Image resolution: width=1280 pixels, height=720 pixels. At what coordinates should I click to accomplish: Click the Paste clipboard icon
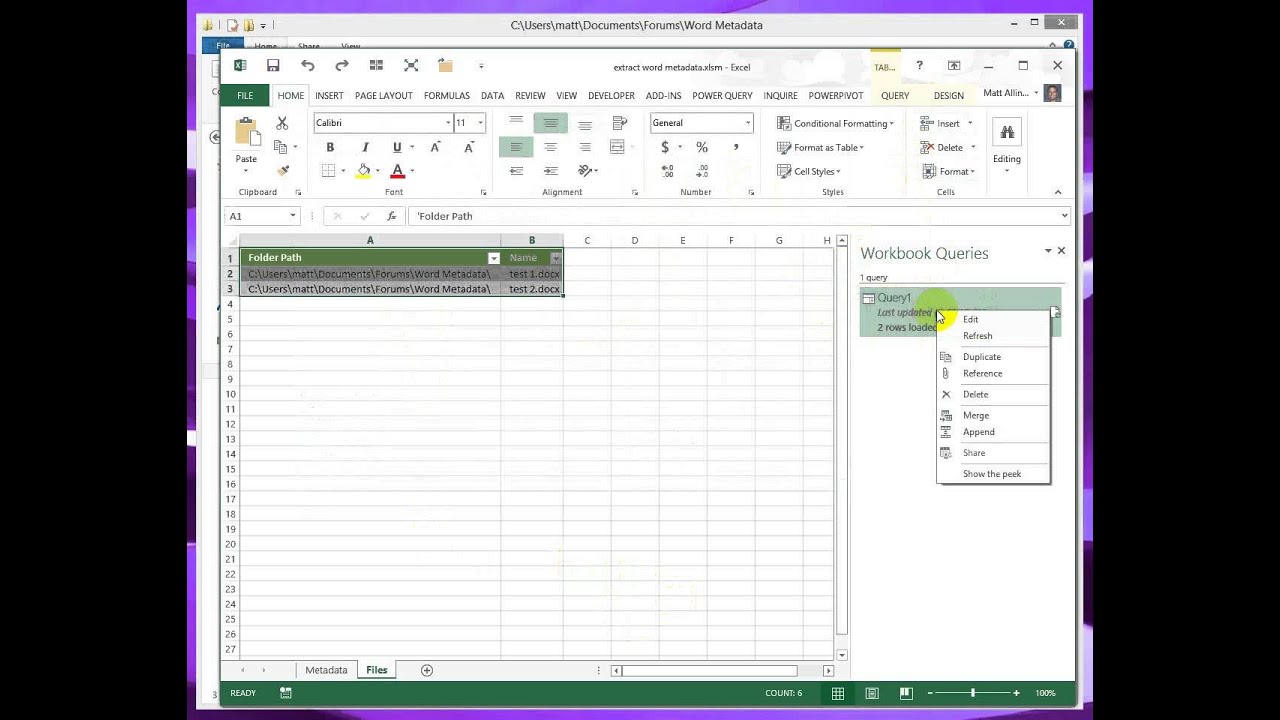point(246,132)
